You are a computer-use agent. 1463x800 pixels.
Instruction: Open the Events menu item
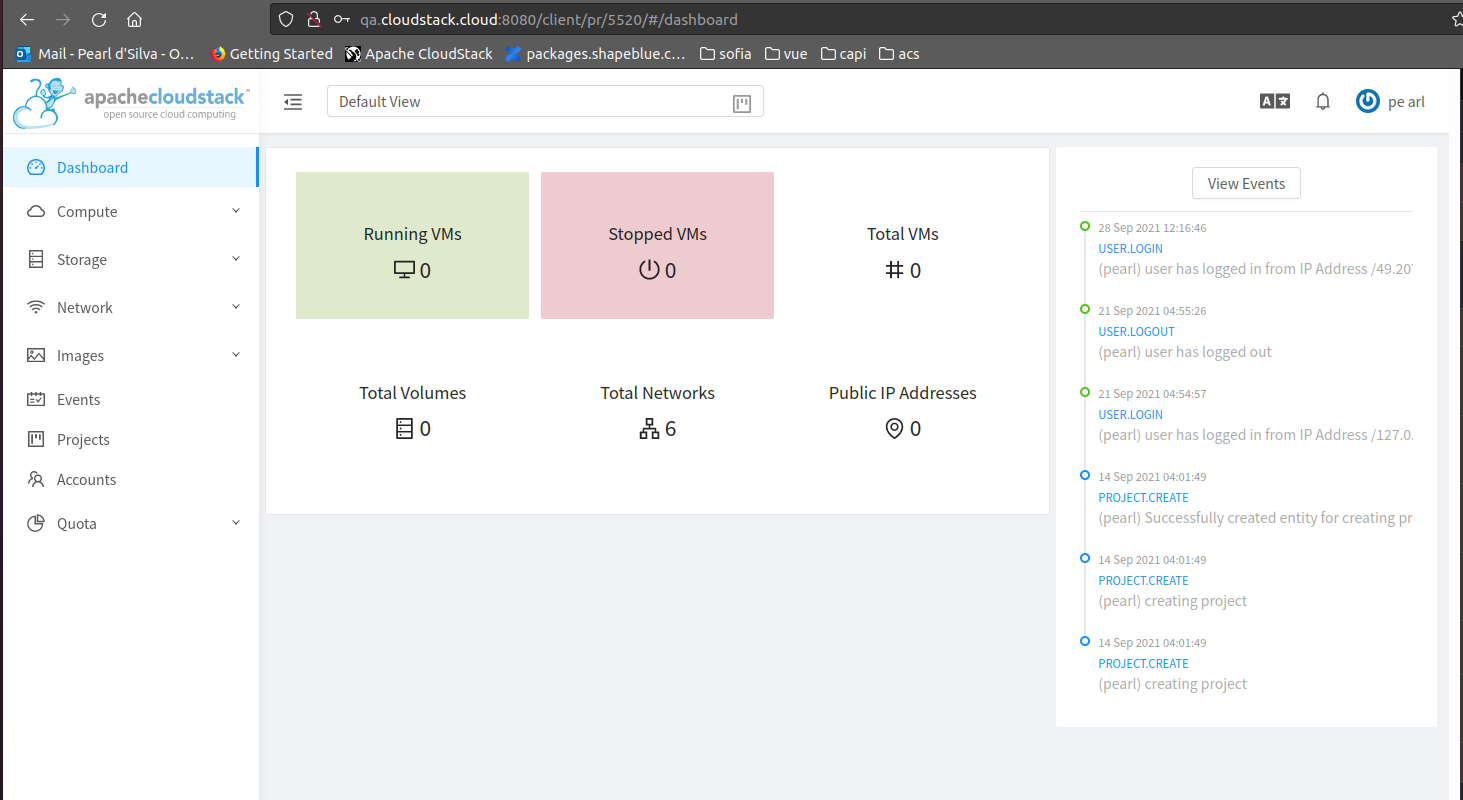click(x=129, y=399)
